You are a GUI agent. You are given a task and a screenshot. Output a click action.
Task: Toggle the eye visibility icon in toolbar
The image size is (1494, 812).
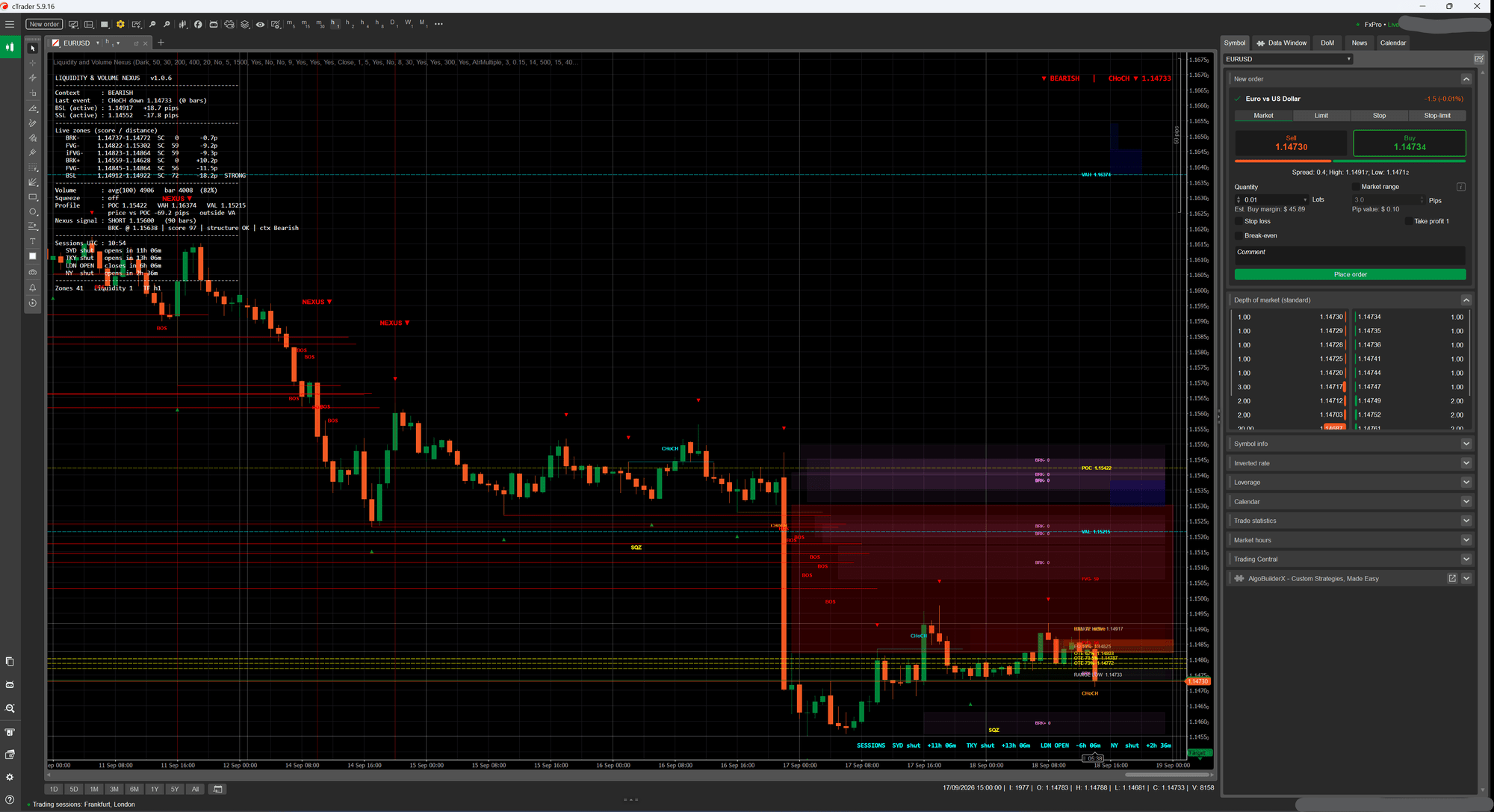(260, 24)
